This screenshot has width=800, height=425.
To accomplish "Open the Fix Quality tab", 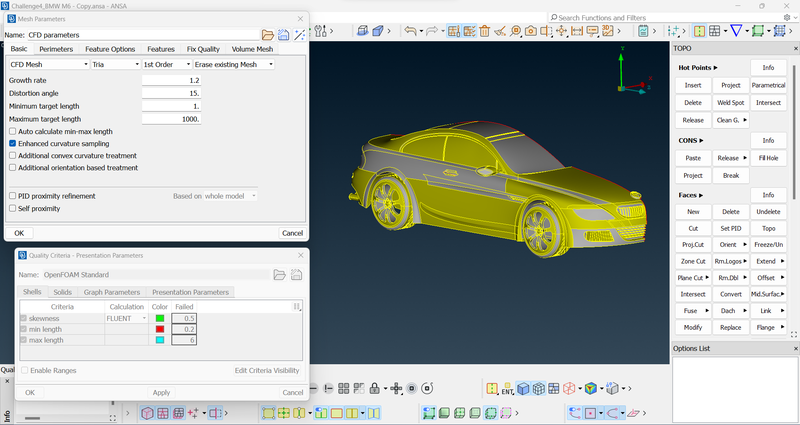I will pos(203,49).
